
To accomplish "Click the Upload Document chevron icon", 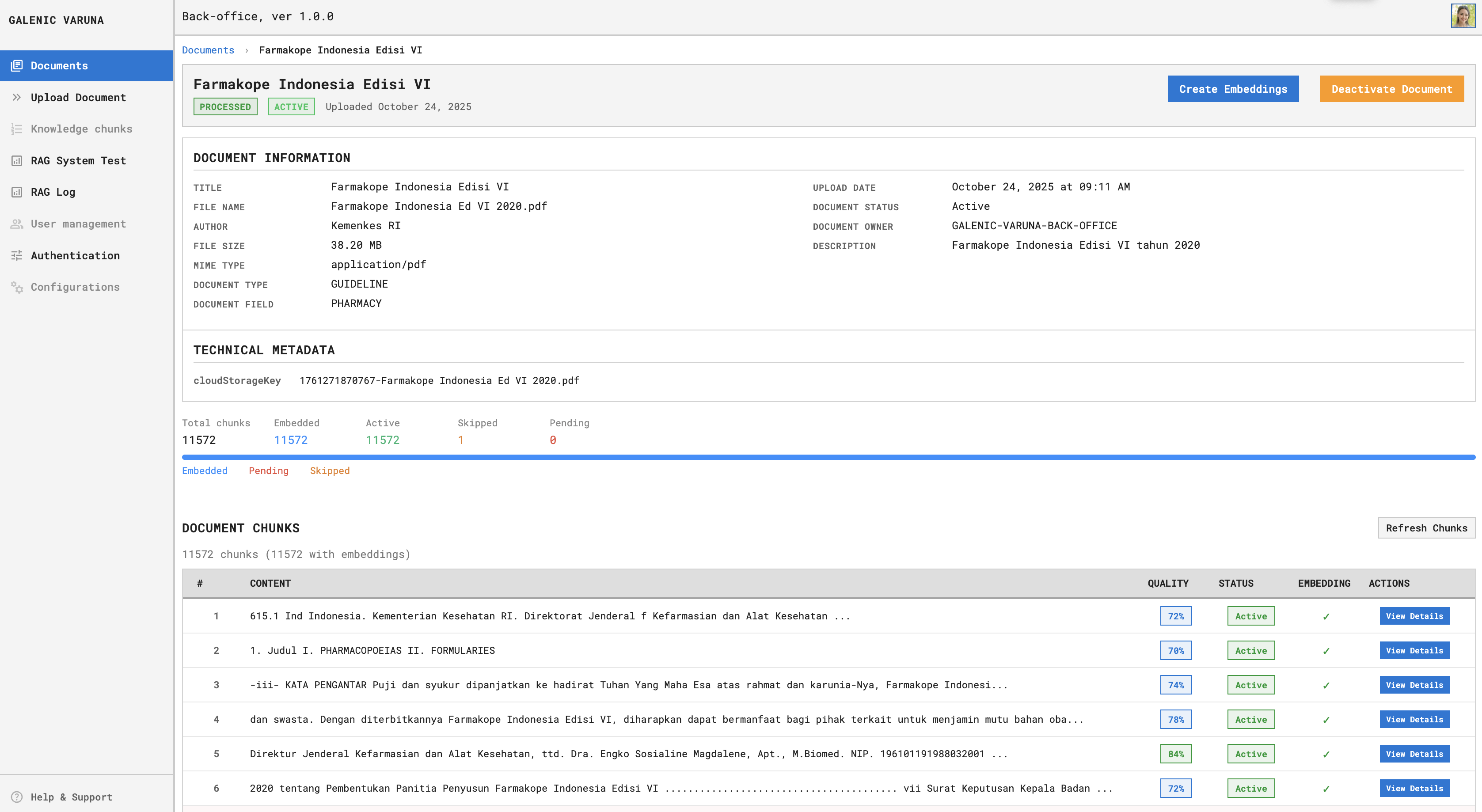I will point(17,97).
